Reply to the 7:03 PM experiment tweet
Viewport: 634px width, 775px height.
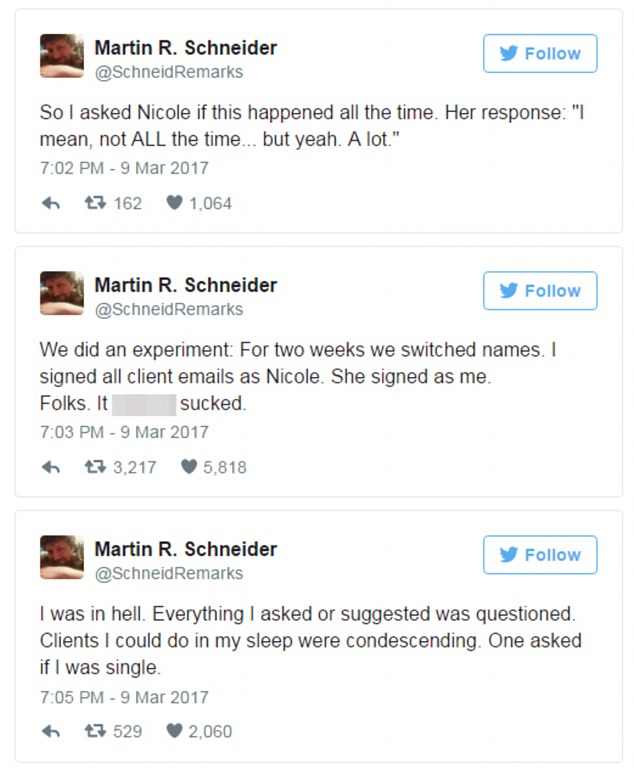[51, 467]
